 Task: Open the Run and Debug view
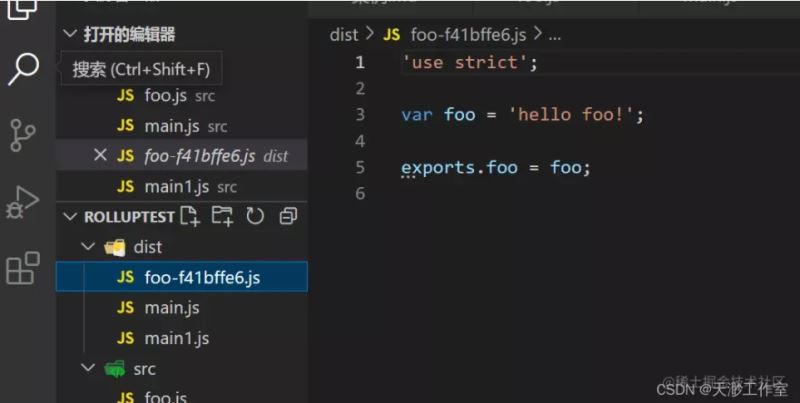[23, 203]
